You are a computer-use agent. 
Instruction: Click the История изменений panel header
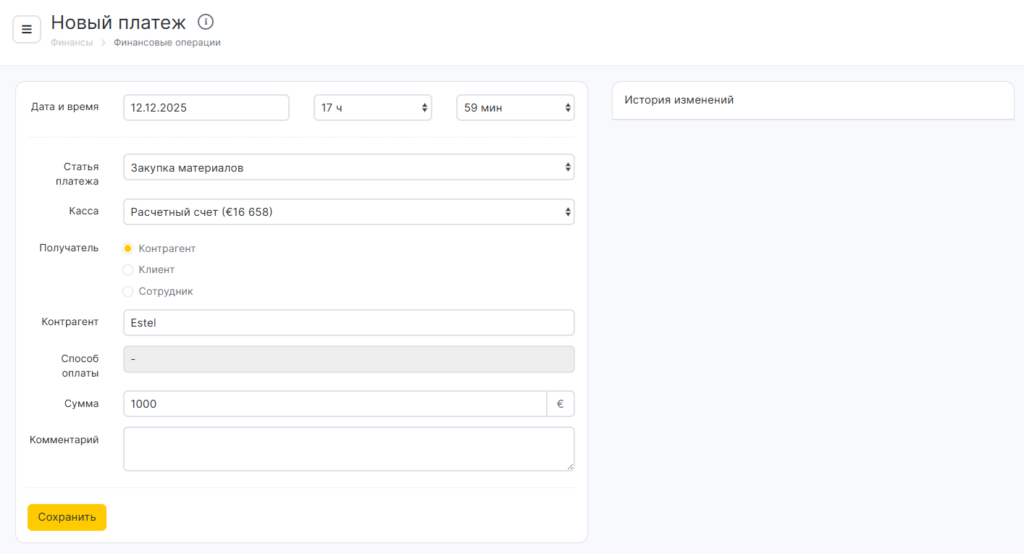coord(812,100)
